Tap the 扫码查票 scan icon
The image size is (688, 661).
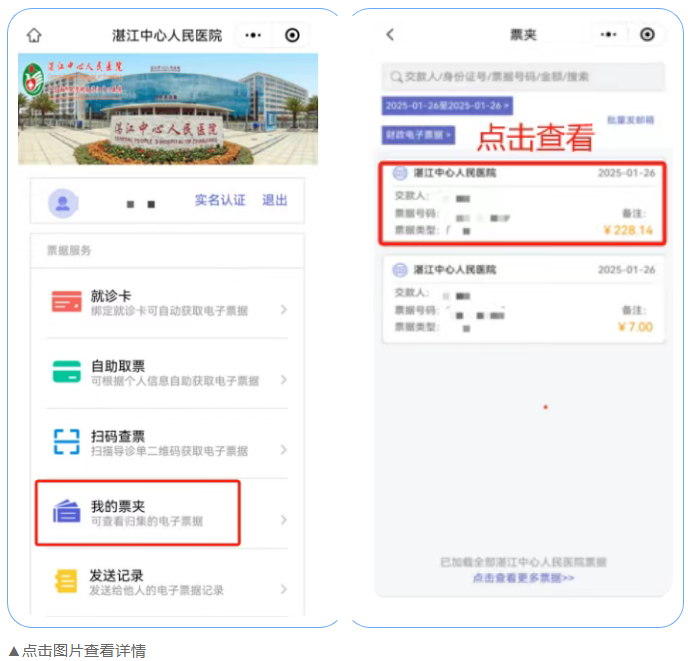point(67,442)
